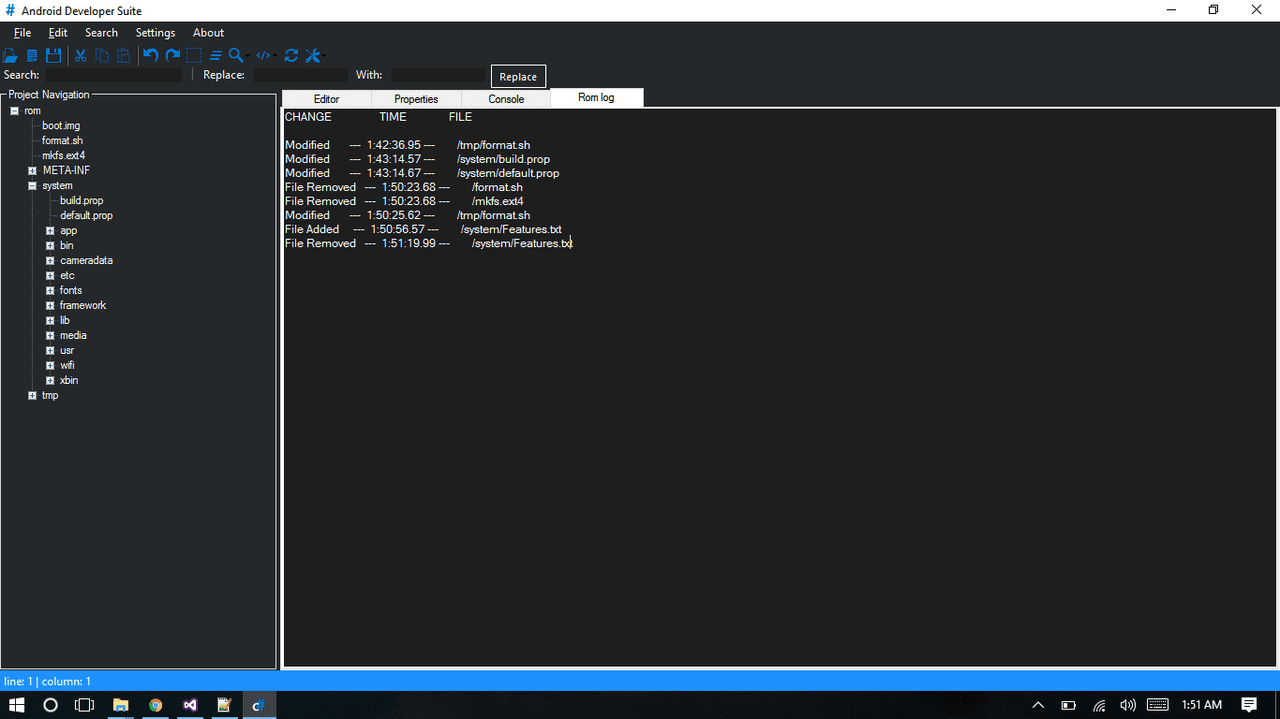Focus the Replace input field
The width and height of the screenshot is (1280, 719).
300,75
